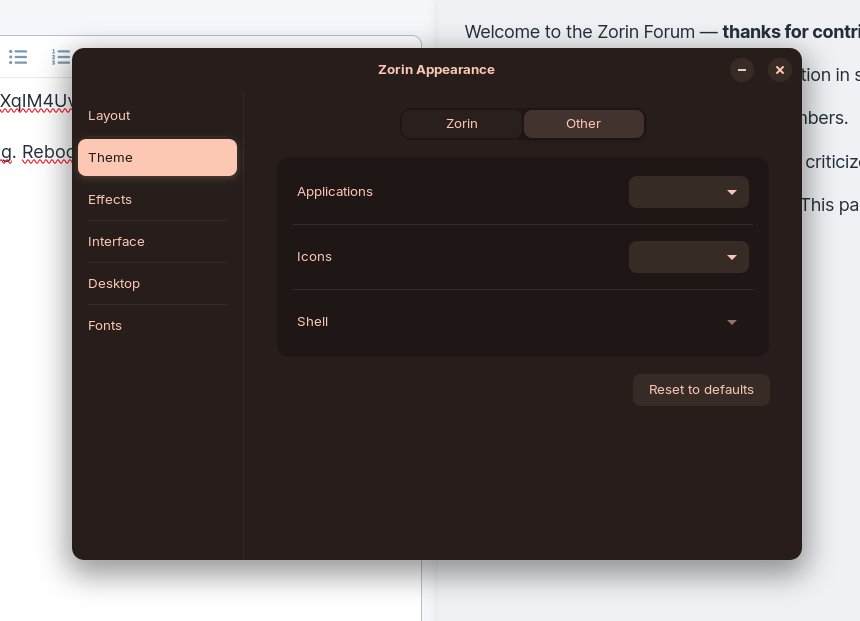Image resolution: width=860 pixels, height=621 pixels.
Task: Click the misspelled Reboo word in editor
Action: coord(47,152)
